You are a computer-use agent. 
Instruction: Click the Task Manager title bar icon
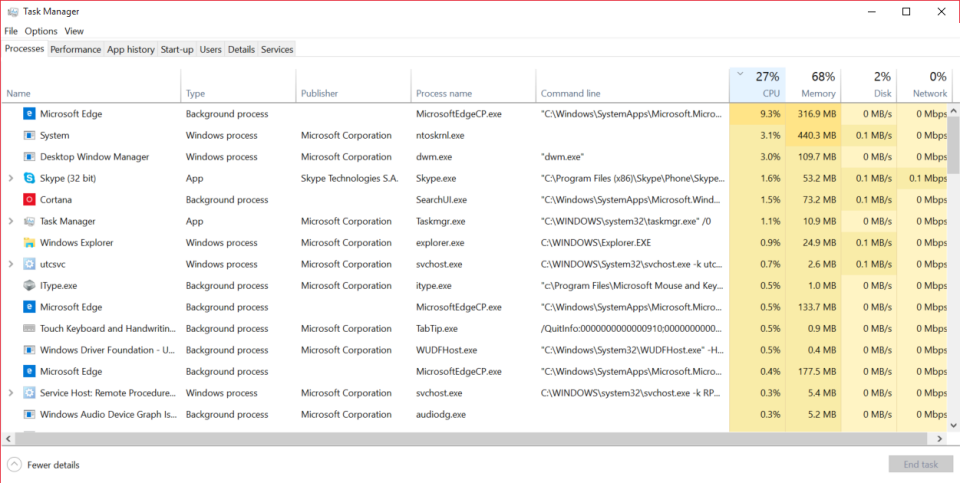(x=13, y=12)
